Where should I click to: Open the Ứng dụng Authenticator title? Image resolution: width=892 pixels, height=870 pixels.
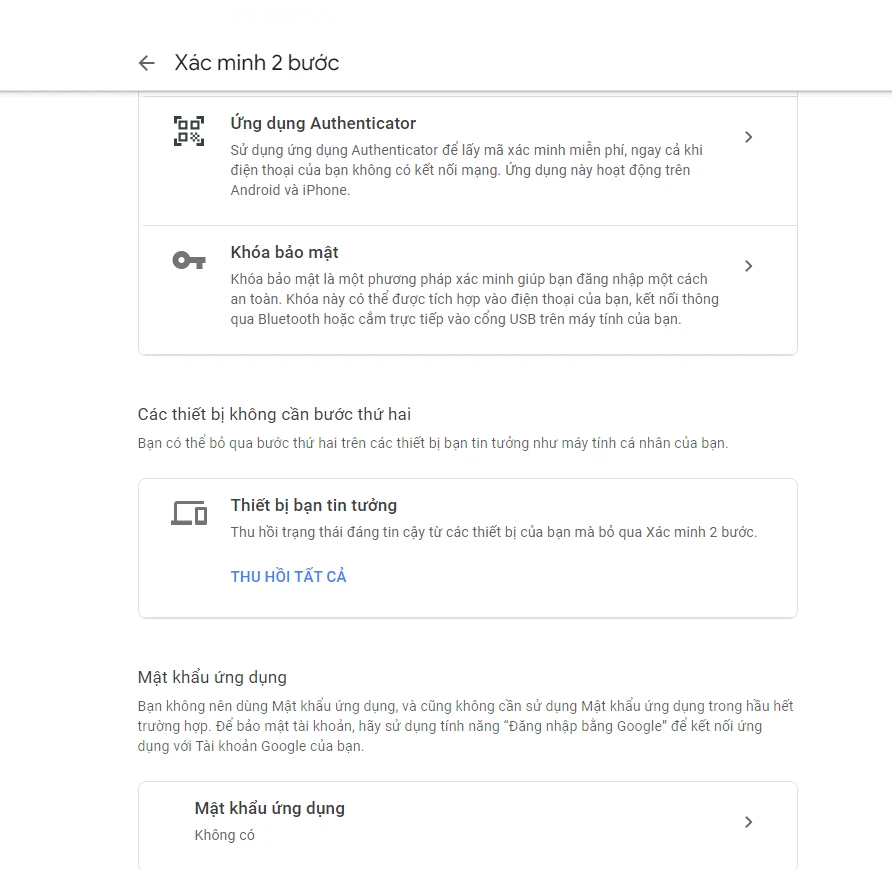pyautogui.click(x=323, y=123)
